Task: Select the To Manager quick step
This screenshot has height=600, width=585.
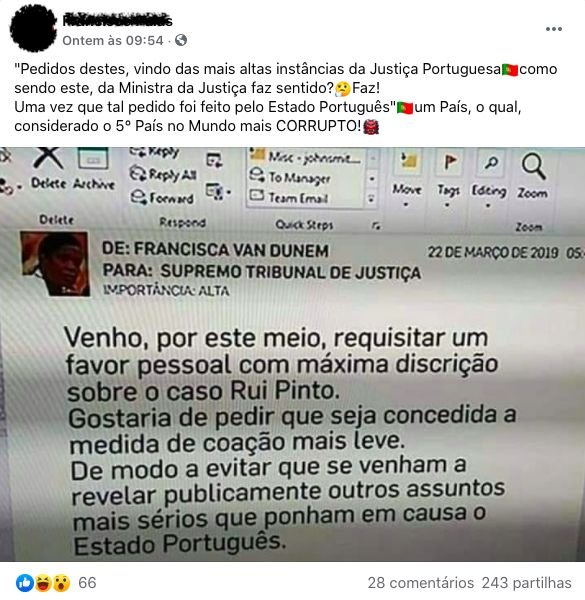Action: pos(290,177)
